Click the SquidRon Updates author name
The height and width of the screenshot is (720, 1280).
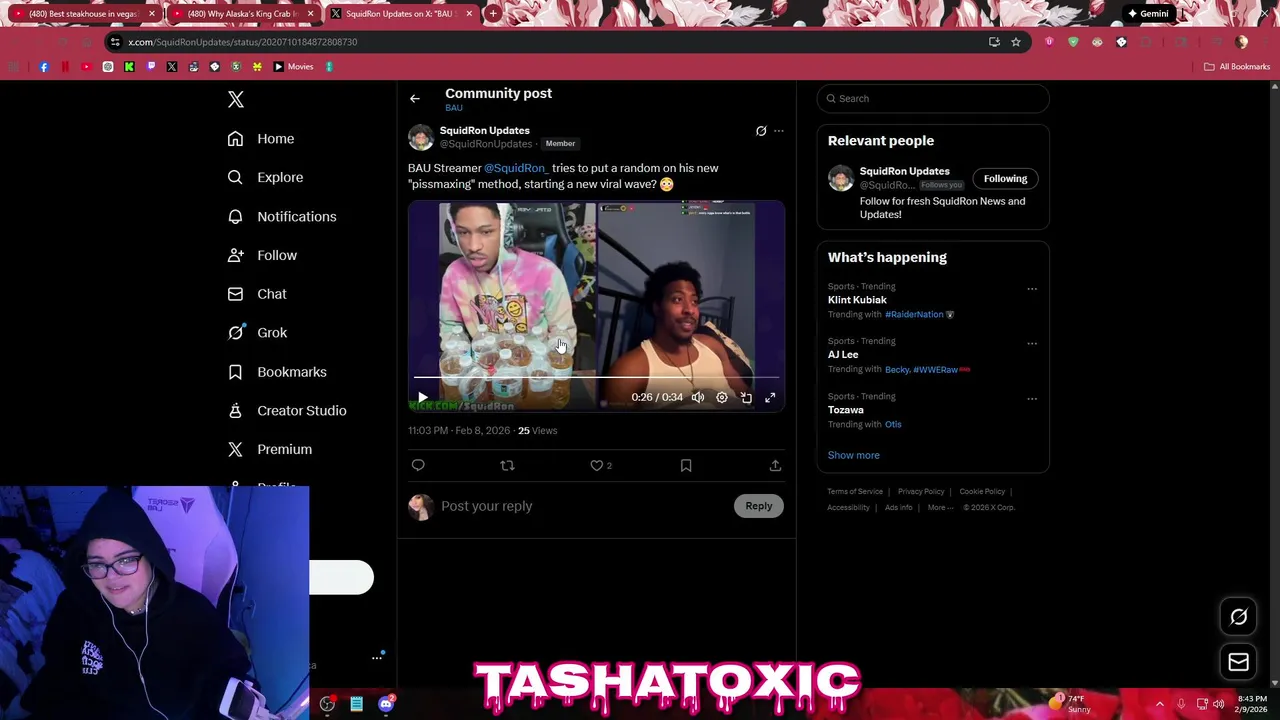tap(485, 130)
